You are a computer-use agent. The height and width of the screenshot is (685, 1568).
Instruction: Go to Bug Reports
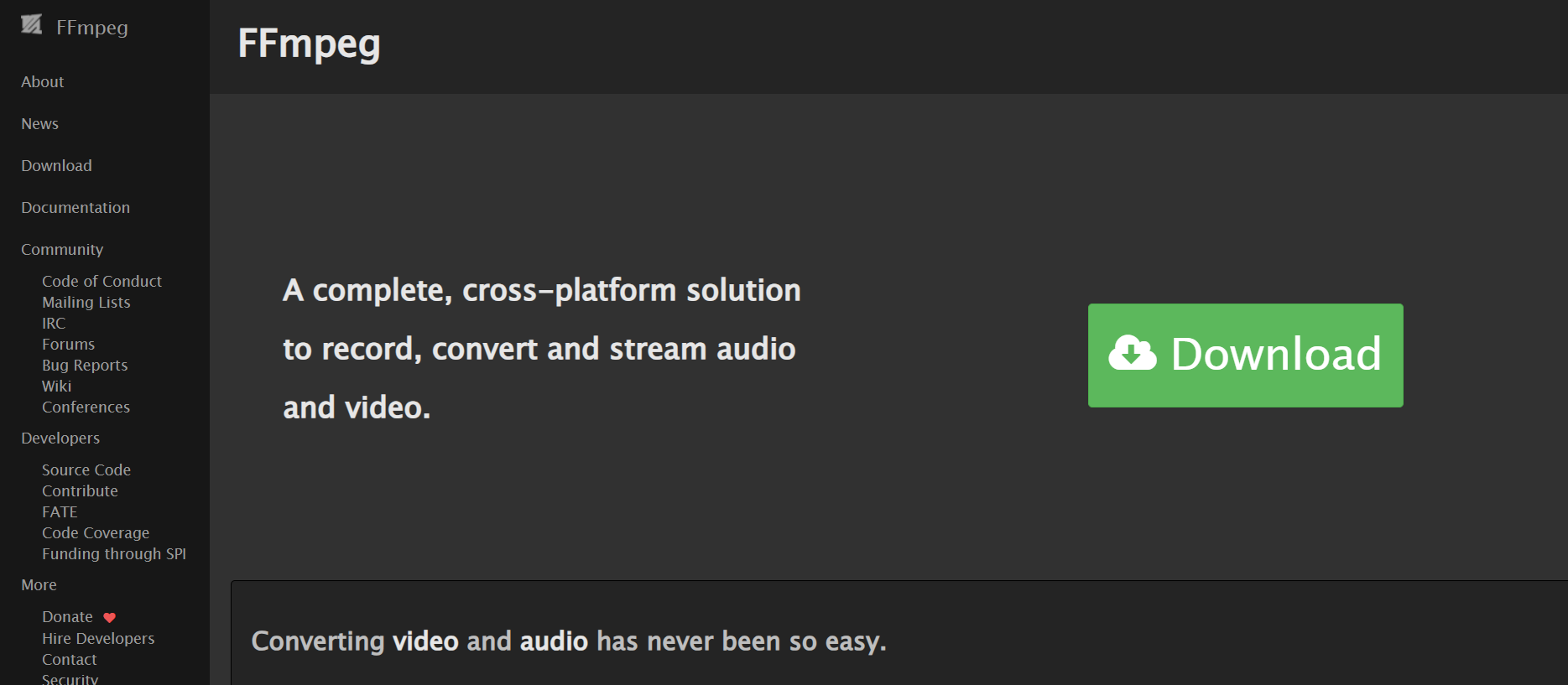(x=85, y=366)
